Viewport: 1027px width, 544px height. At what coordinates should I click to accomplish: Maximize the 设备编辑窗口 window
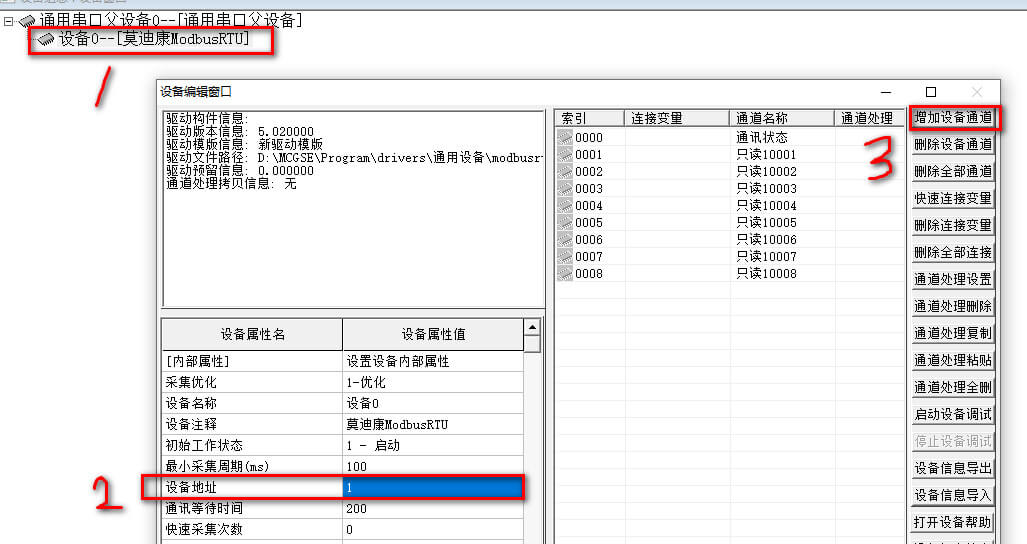931,92
